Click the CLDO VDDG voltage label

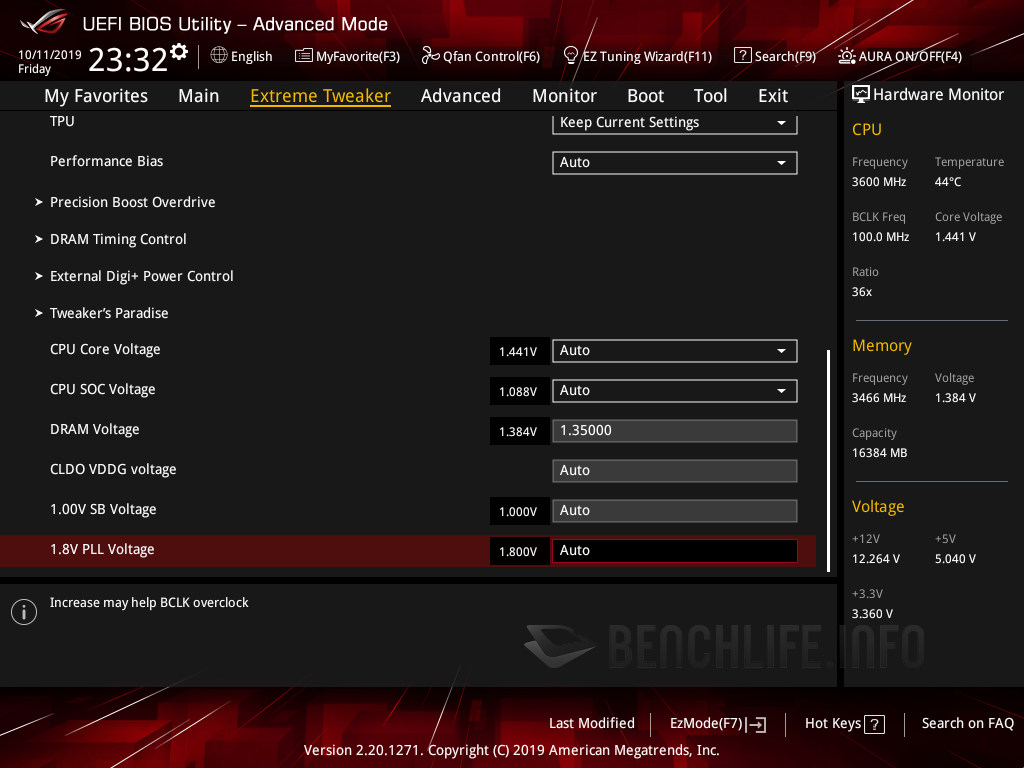[113, 470]
